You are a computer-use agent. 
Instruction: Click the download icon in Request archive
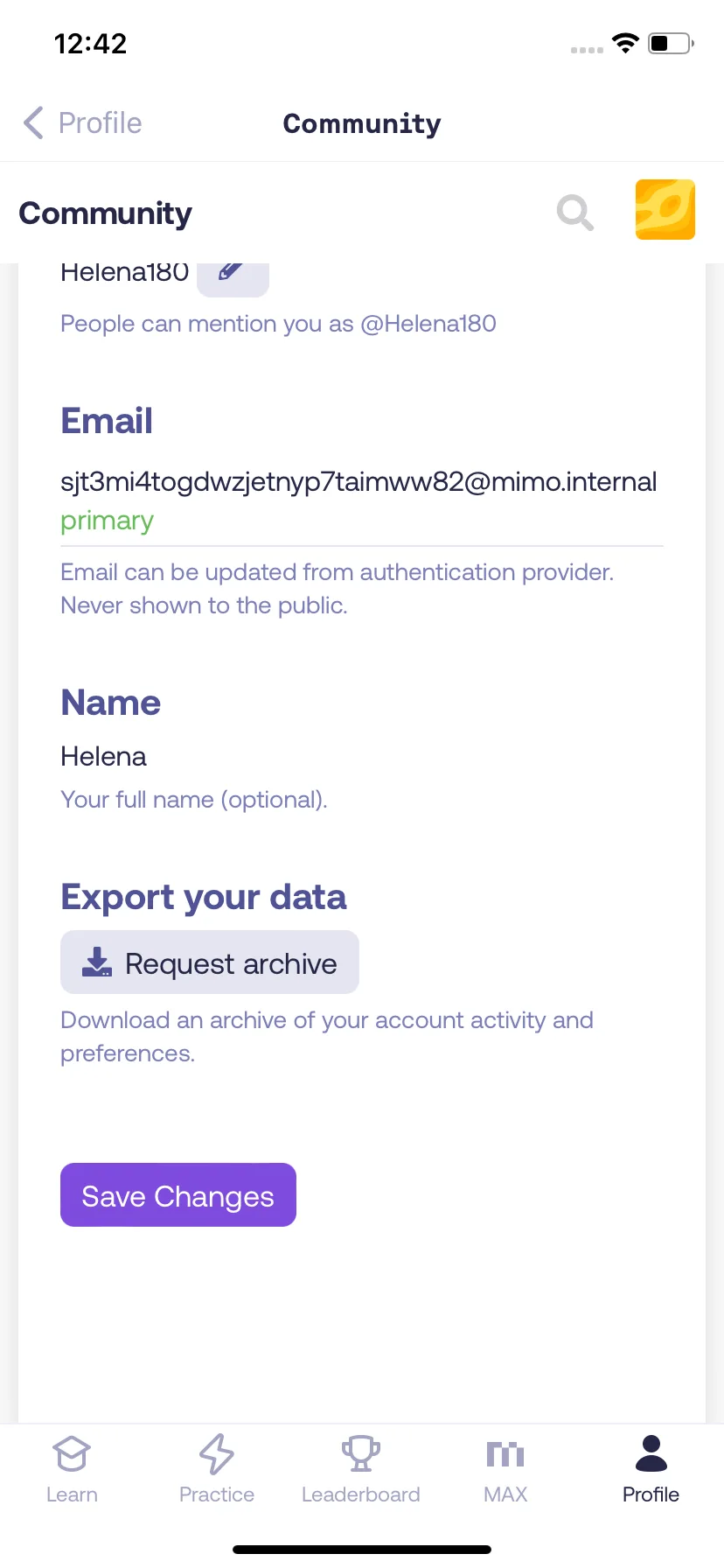tap(96, 962)
